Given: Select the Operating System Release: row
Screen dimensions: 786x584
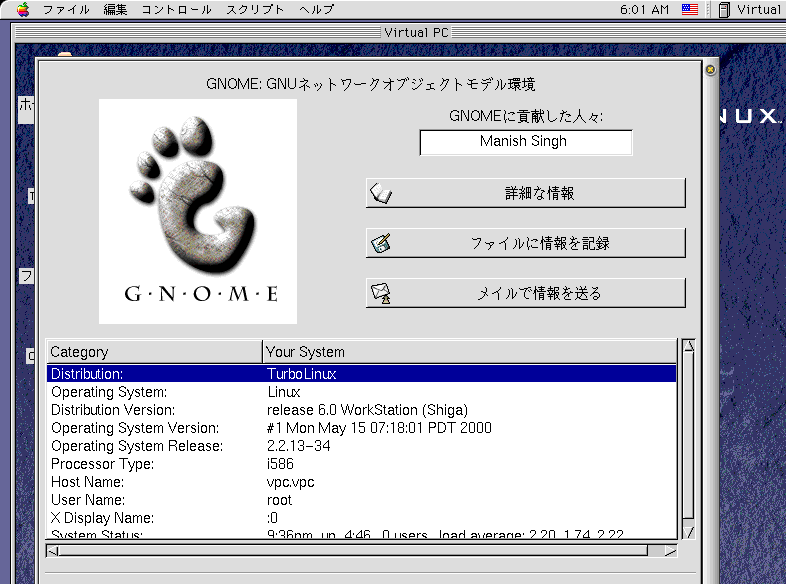Looking at the screenshot, I should point(361,446).
